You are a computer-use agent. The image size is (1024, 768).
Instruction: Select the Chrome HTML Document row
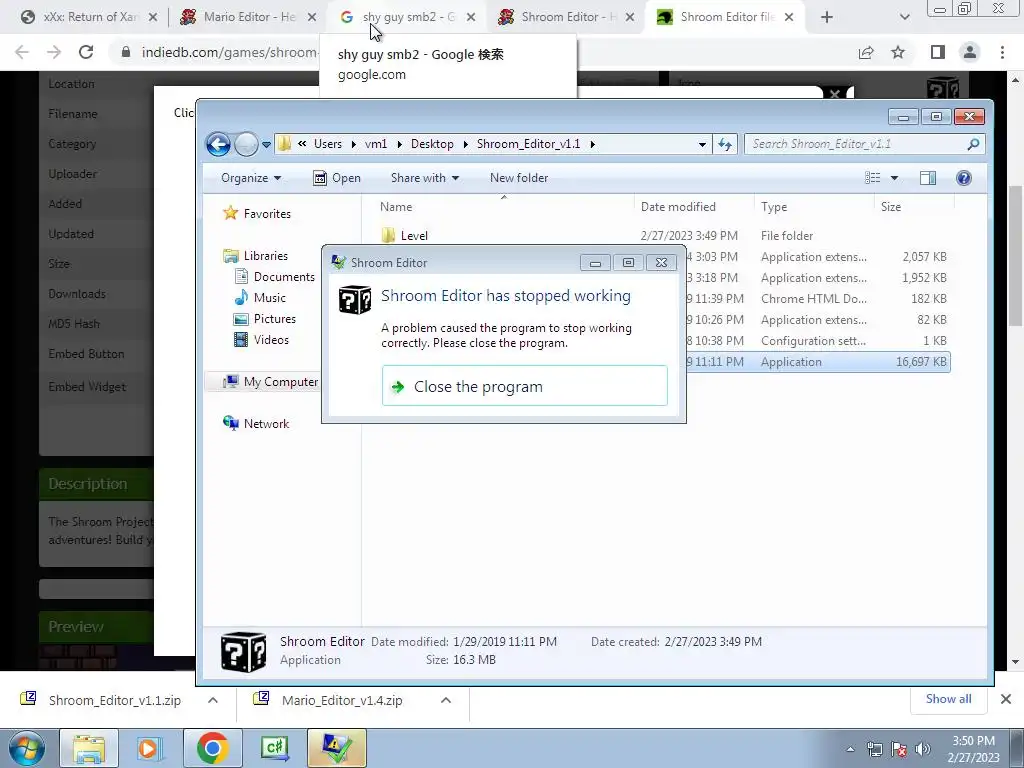(818, 298)
